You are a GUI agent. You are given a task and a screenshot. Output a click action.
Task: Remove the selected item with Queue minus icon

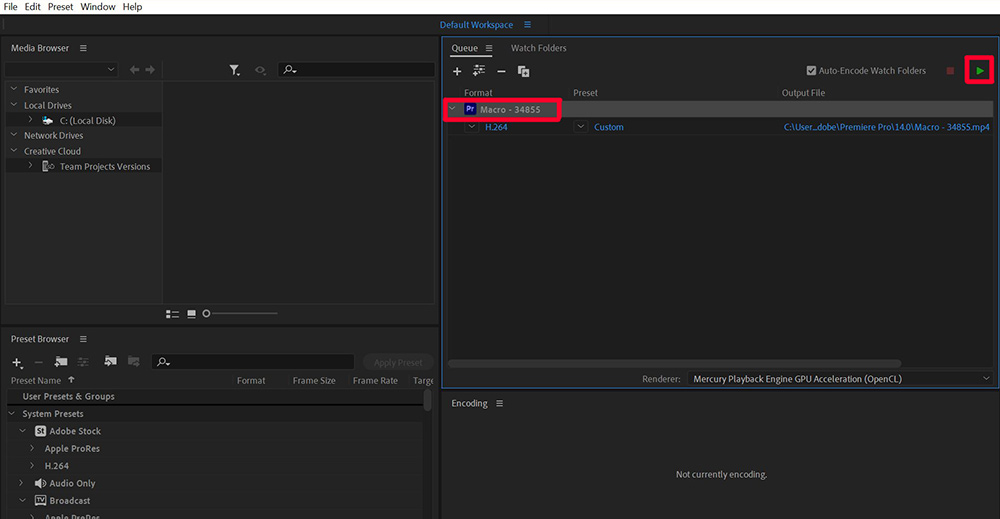tap(501, 71)
